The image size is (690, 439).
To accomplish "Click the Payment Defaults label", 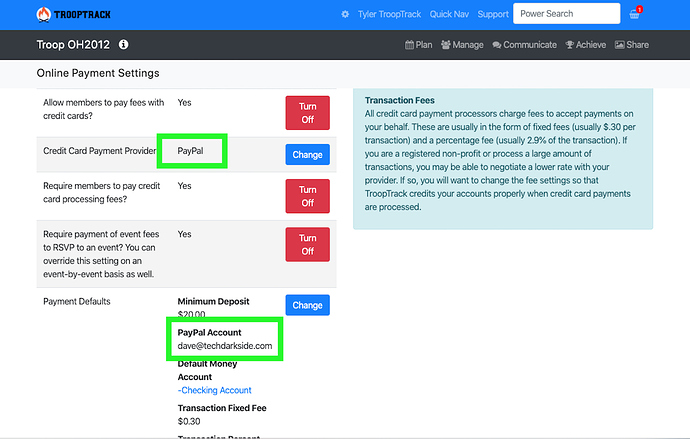I will 77,301.
